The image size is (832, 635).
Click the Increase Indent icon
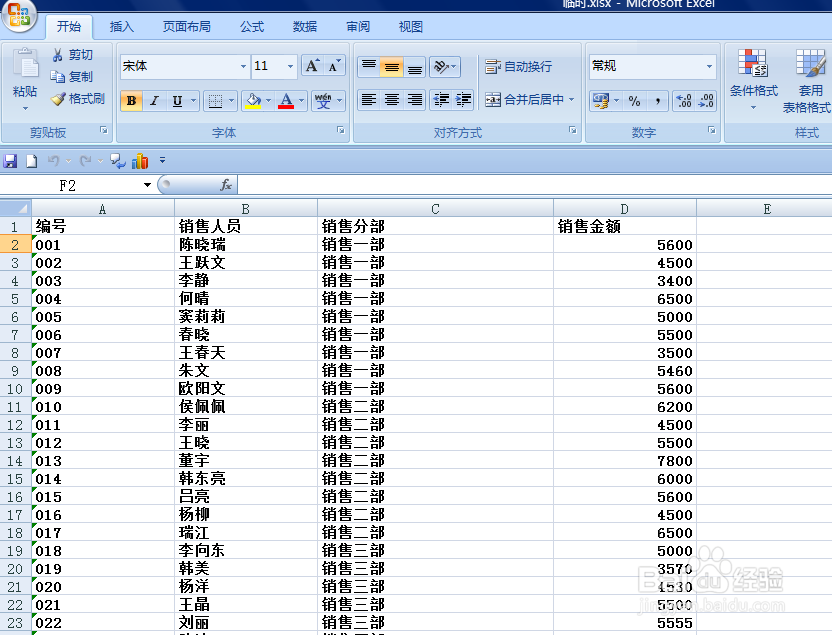(x=463, y=99)
